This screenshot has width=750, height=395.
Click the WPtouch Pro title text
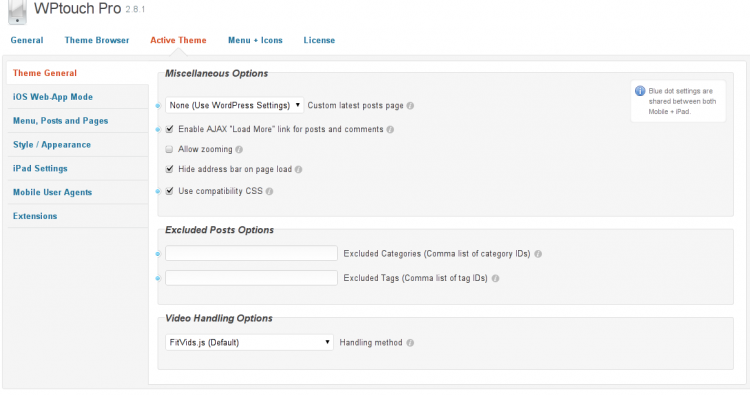77,9
